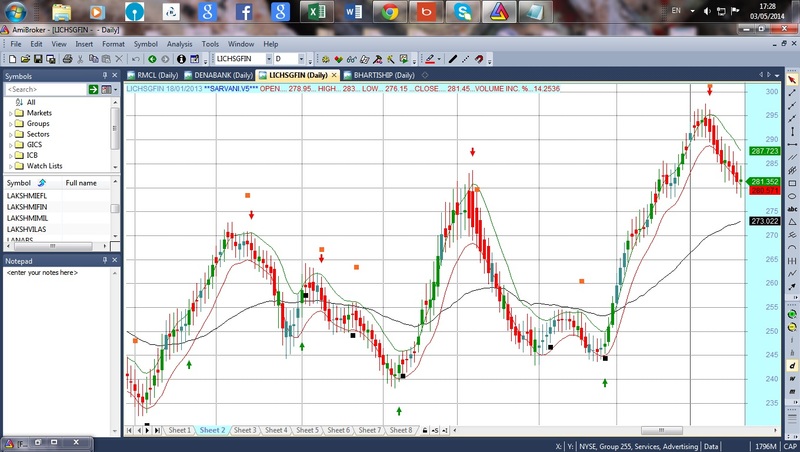The width and height of the screenshot is (800, 452).
Task: Toggle the magnet snap-to-price tool
Action: pos(479,59)
